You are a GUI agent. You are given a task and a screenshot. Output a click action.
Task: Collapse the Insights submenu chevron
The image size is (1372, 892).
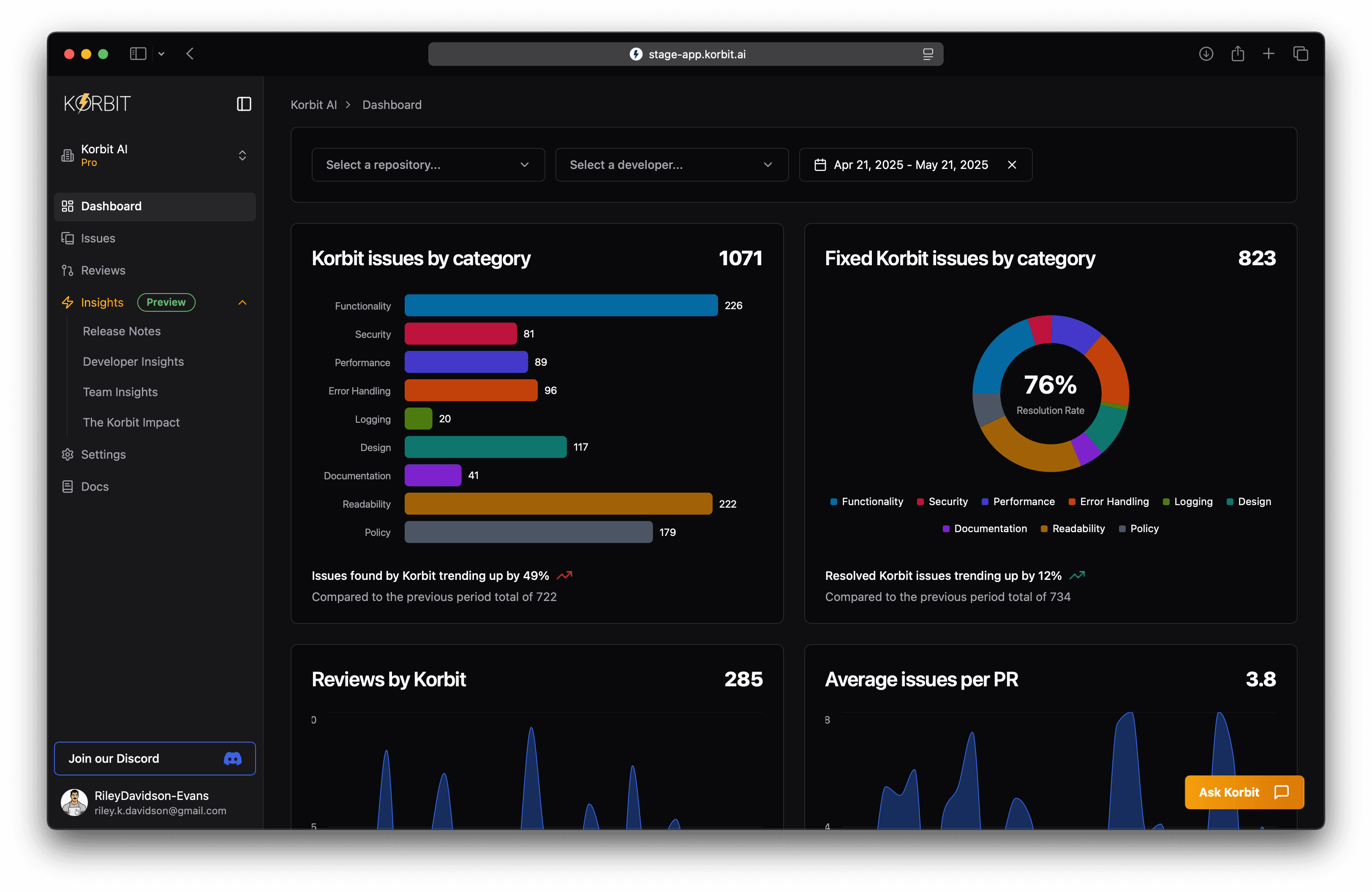[x=243, y=302]
